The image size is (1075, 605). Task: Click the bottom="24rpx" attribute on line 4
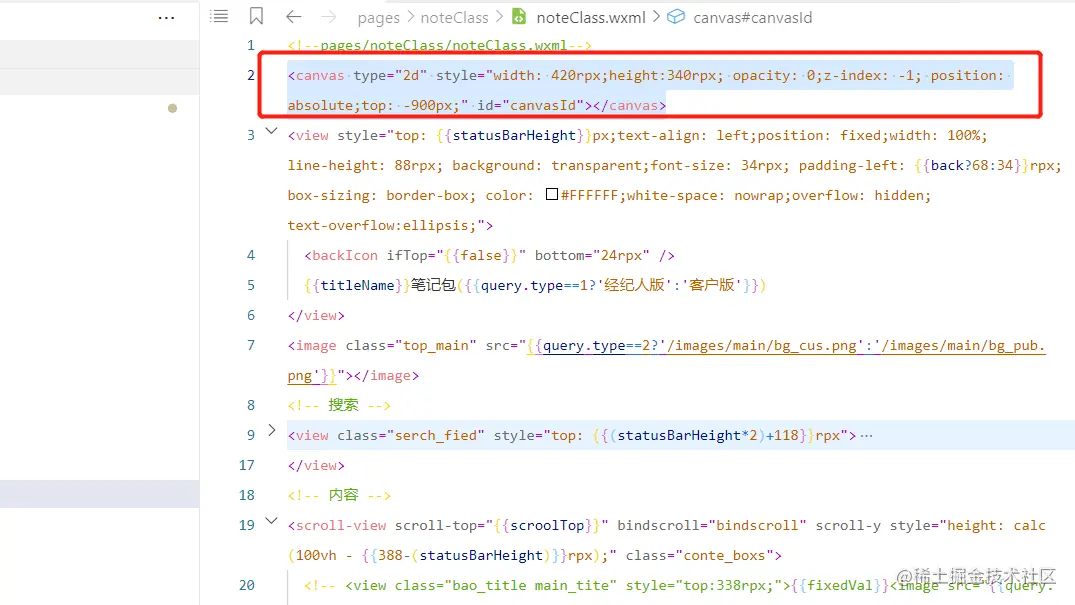592,255
